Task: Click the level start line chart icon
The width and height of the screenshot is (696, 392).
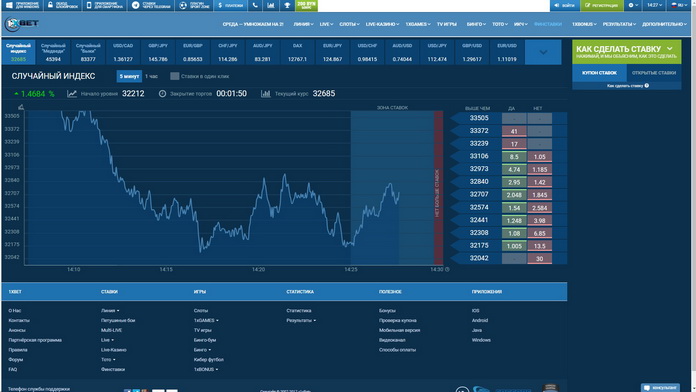Action: pos(71,94)
